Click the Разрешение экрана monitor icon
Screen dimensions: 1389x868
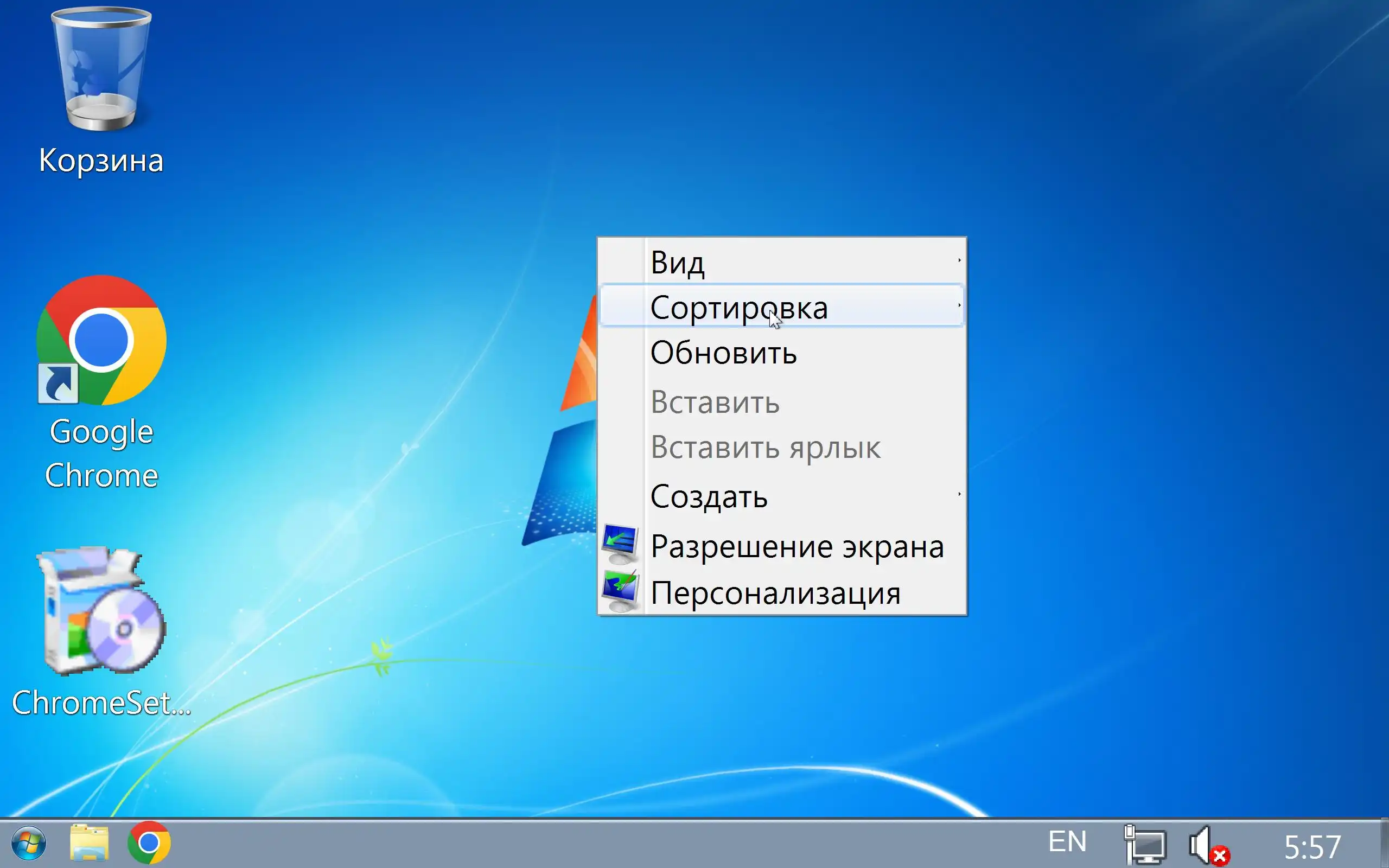[620, 544]
